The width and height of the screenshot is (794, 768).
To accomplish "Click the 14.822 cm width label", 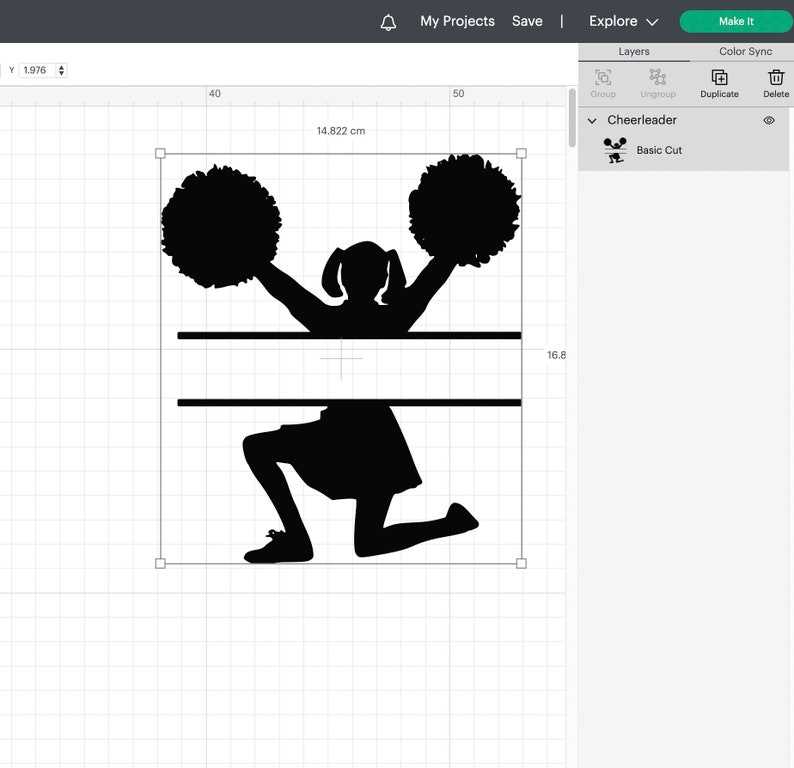I will 341,131.
